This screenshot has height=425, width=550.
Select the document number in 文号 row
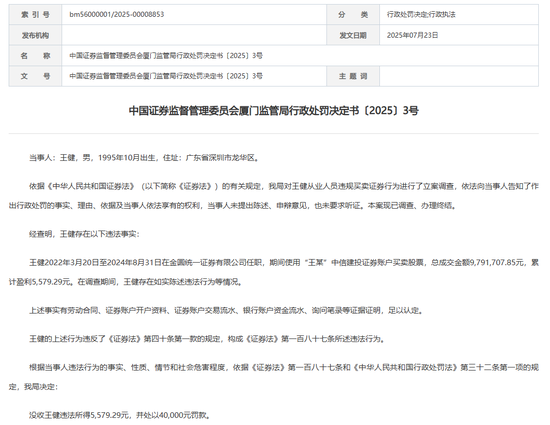click(166, 76)
